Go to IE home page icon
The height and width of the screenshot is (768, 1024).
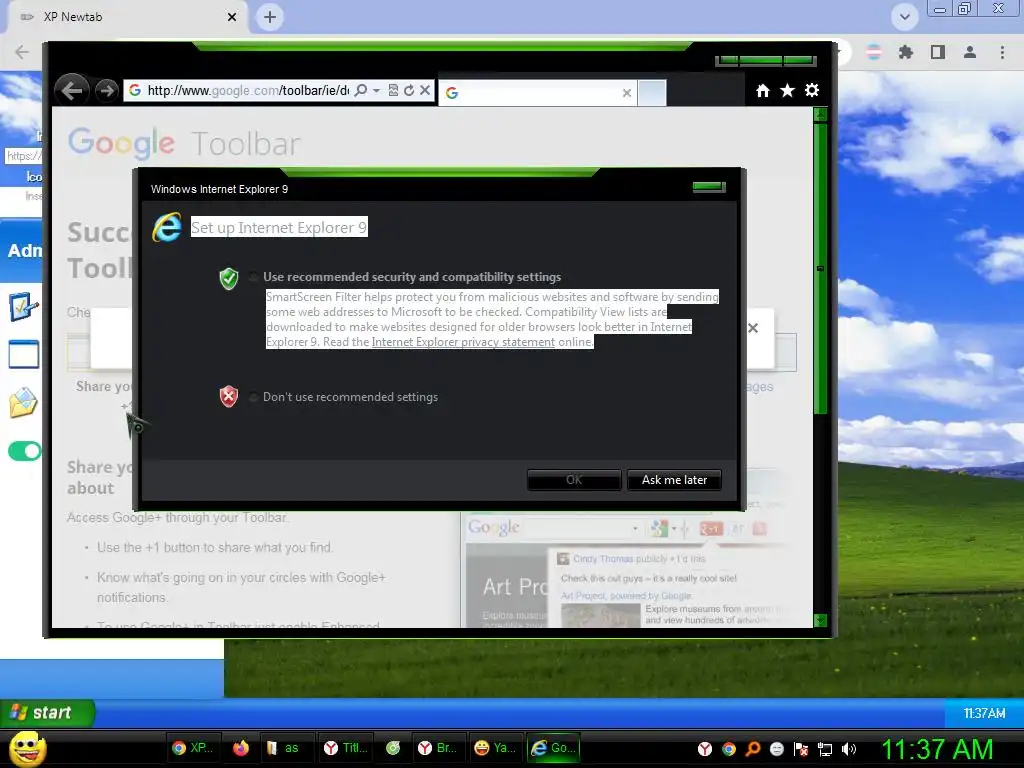[762, 91]
